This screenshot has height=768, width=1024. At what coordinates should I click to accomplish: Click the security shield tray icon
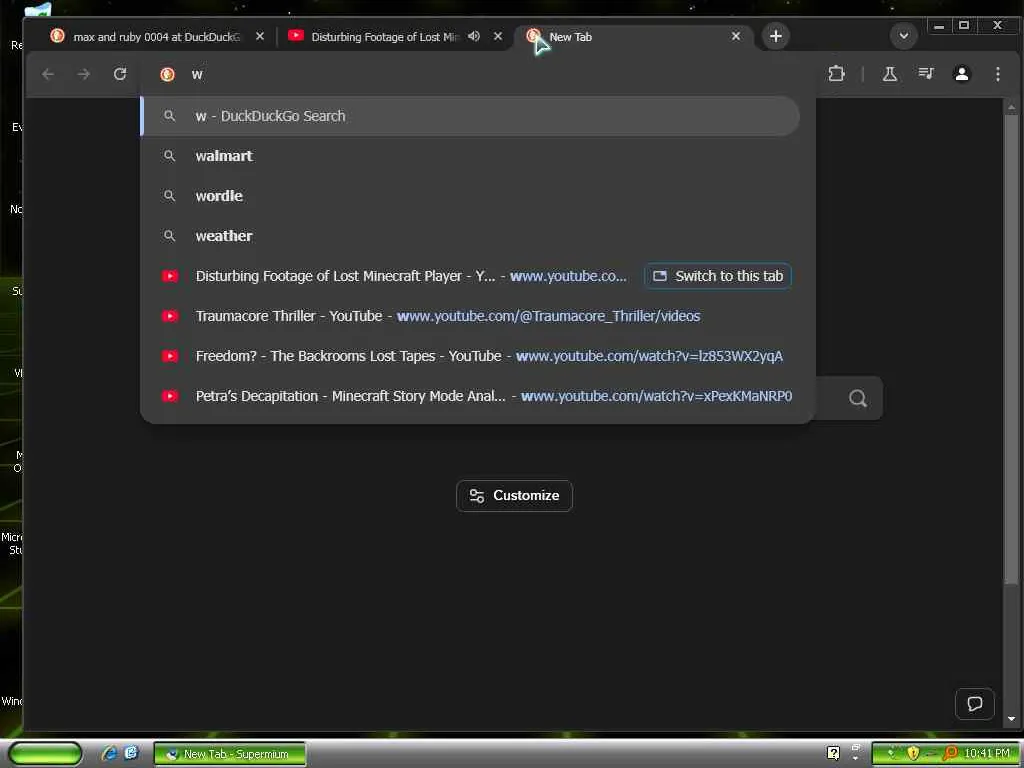(x=913, y=754)
